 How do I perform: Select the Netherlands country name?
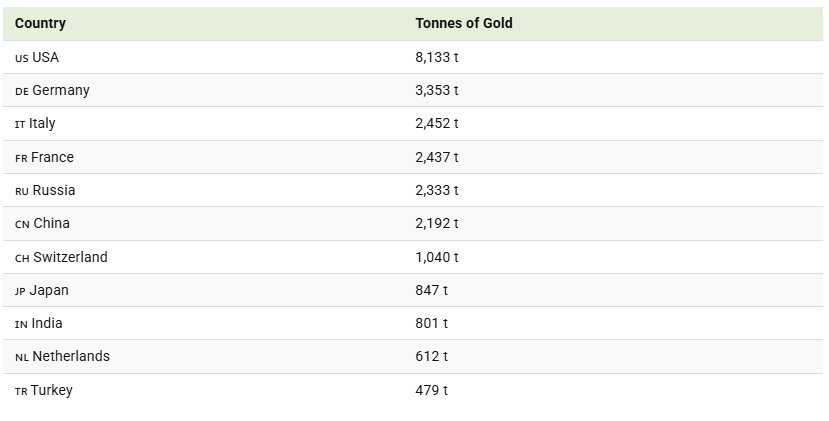[71, 356]
